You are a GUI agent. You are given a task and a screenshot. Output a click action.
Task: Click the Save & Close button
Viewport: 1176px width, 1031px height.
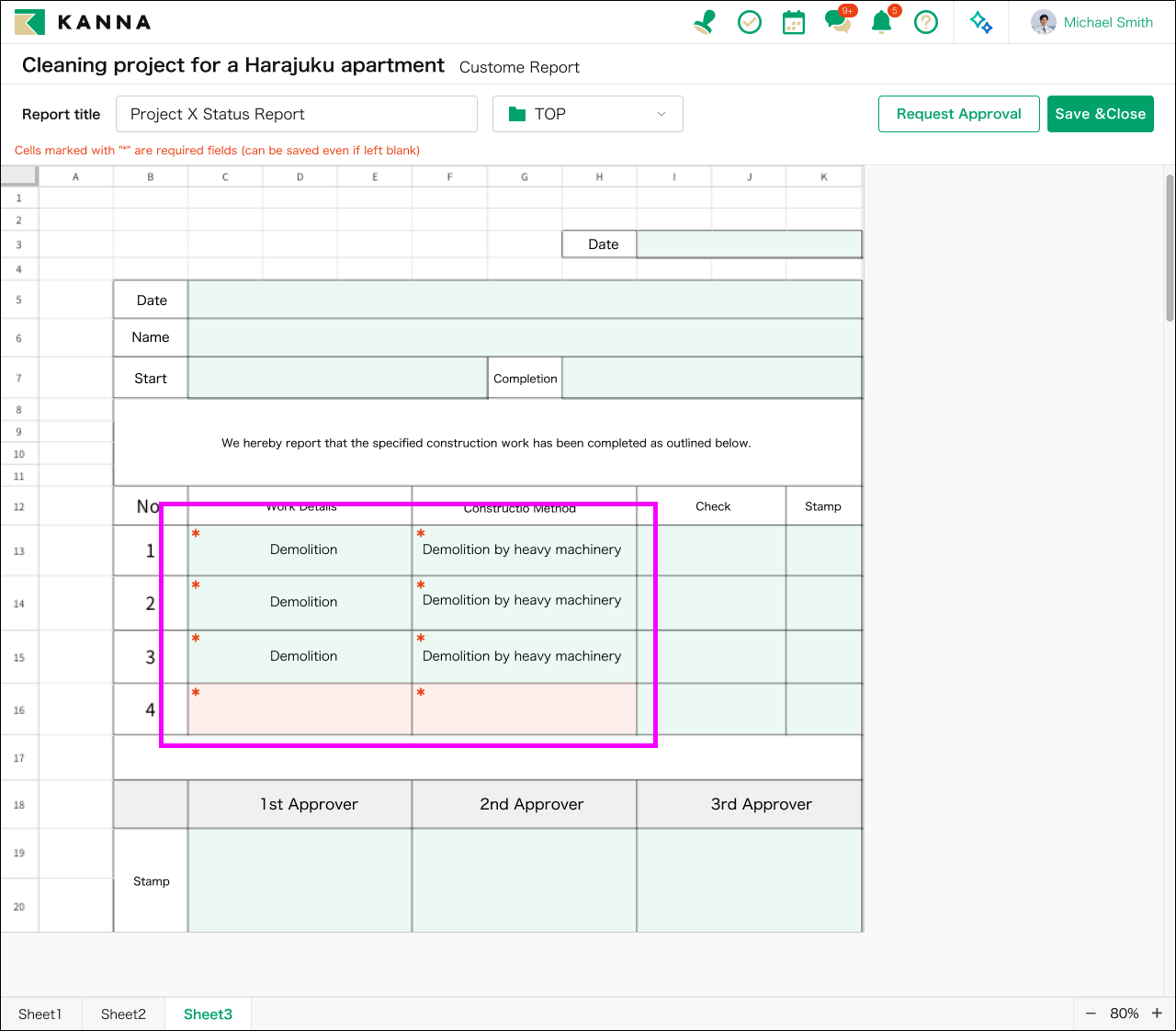point(1100,114)
